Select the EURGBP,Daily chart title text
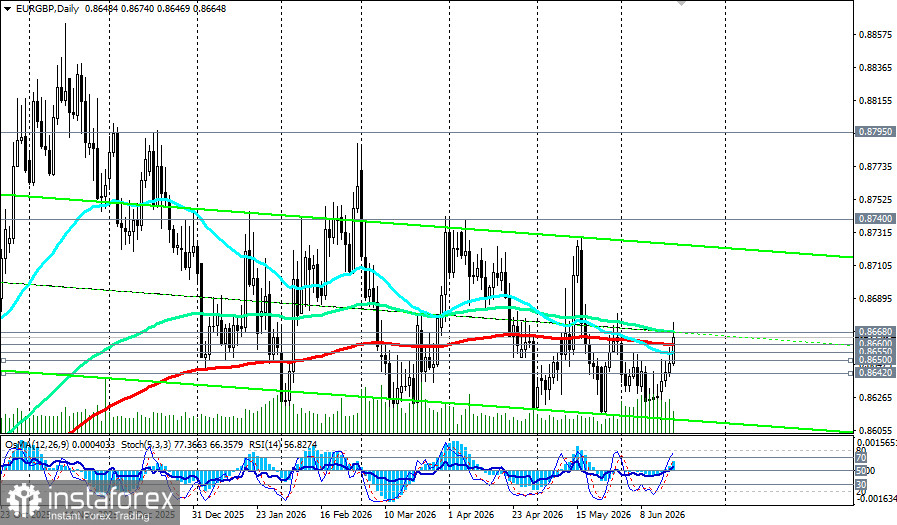Image resolution: width=897 pixels, height=525 pixels. [47, 9]
